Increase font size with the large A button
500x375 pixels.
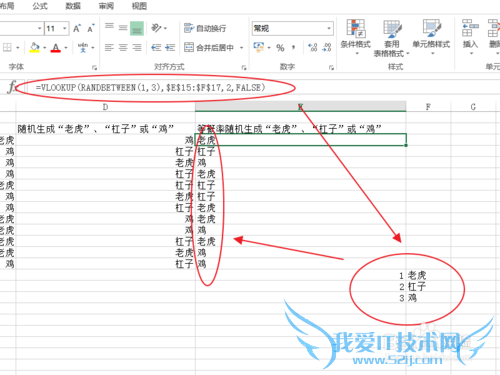click(77, 29)
